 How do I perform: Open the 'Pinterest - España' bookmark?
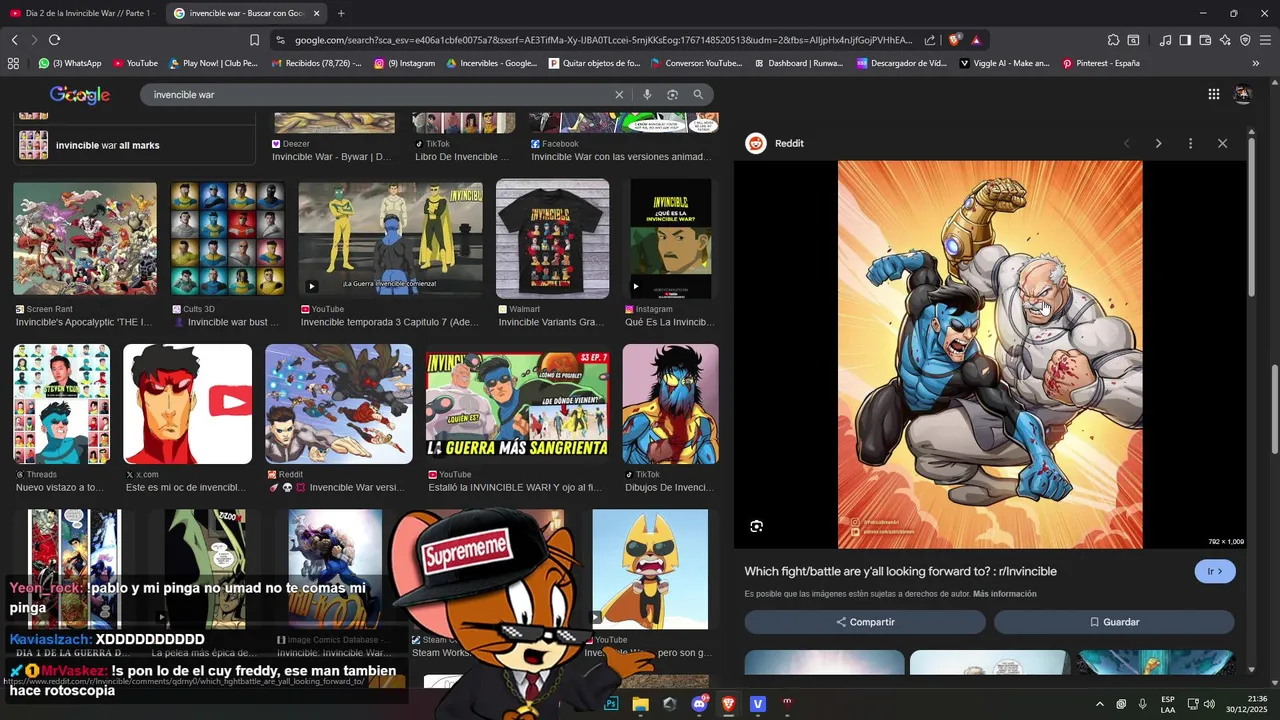[1101, 63]
